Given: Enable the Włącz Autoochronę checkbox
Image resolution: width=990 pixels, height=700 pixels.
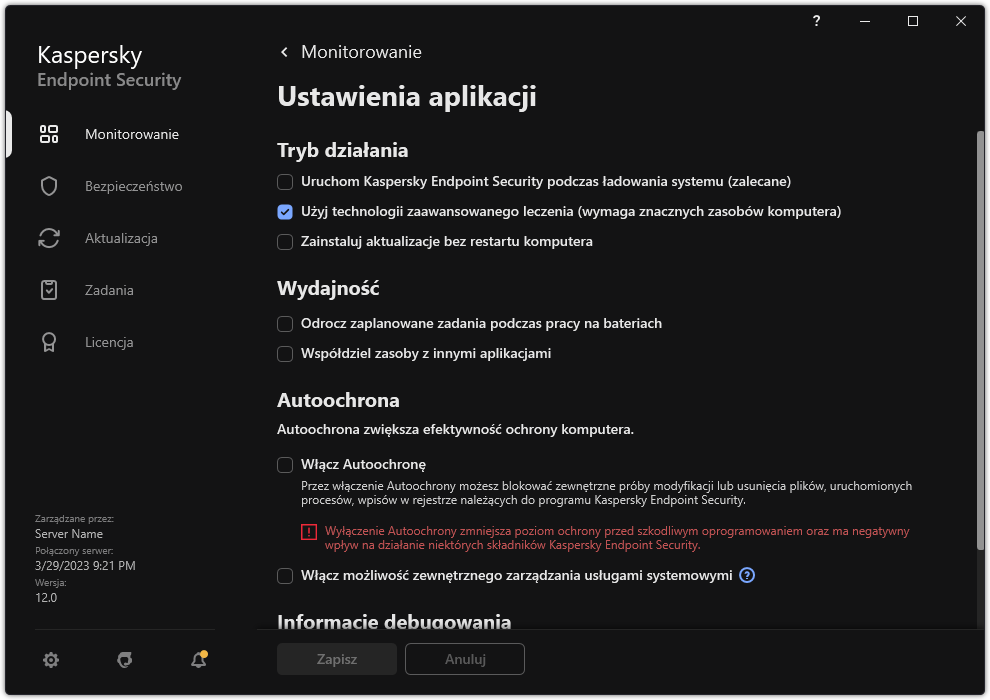Looking at the screenshot, I should tap(285, 464).
